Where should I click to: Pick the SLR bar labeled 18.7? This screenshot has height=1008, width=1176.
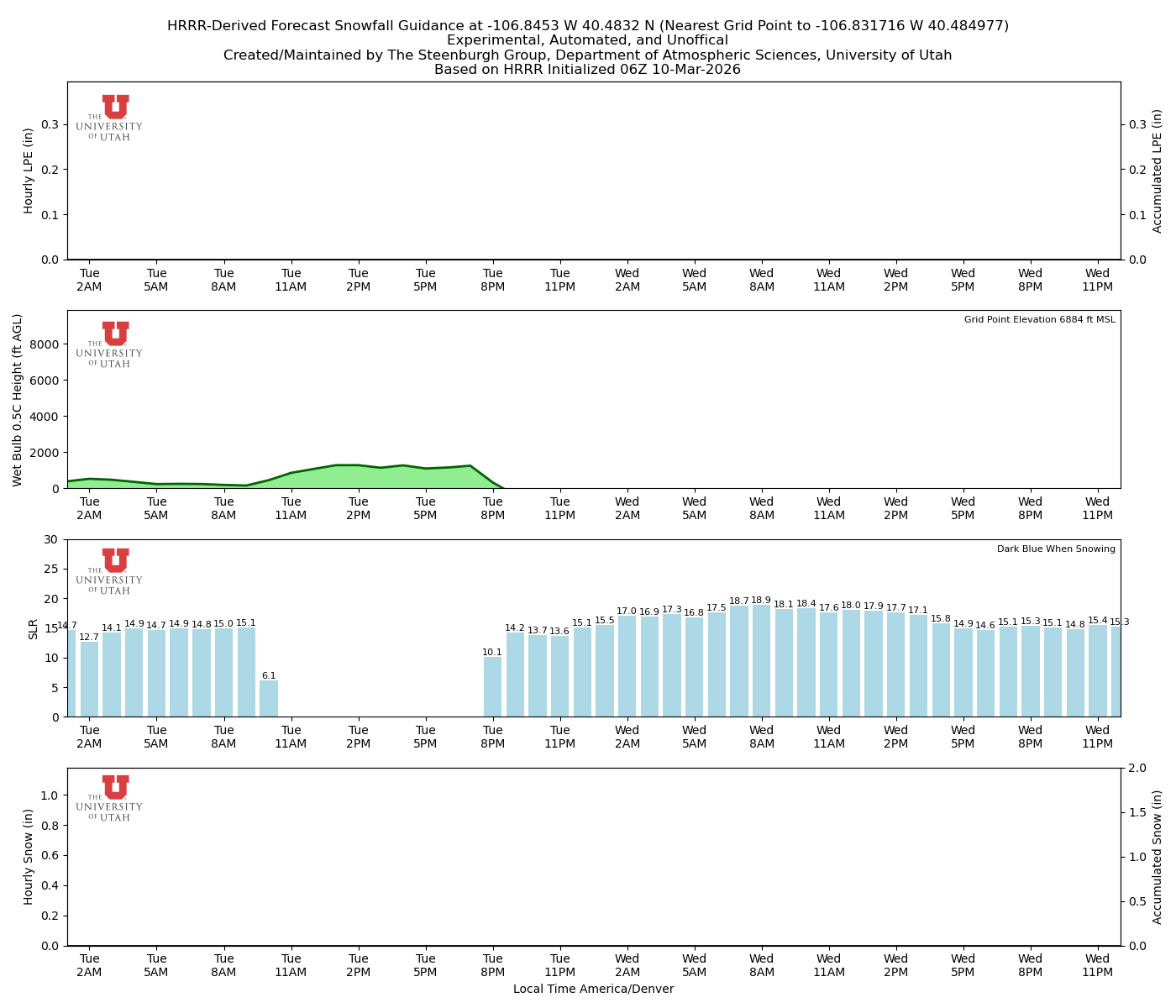pos(739,662)
